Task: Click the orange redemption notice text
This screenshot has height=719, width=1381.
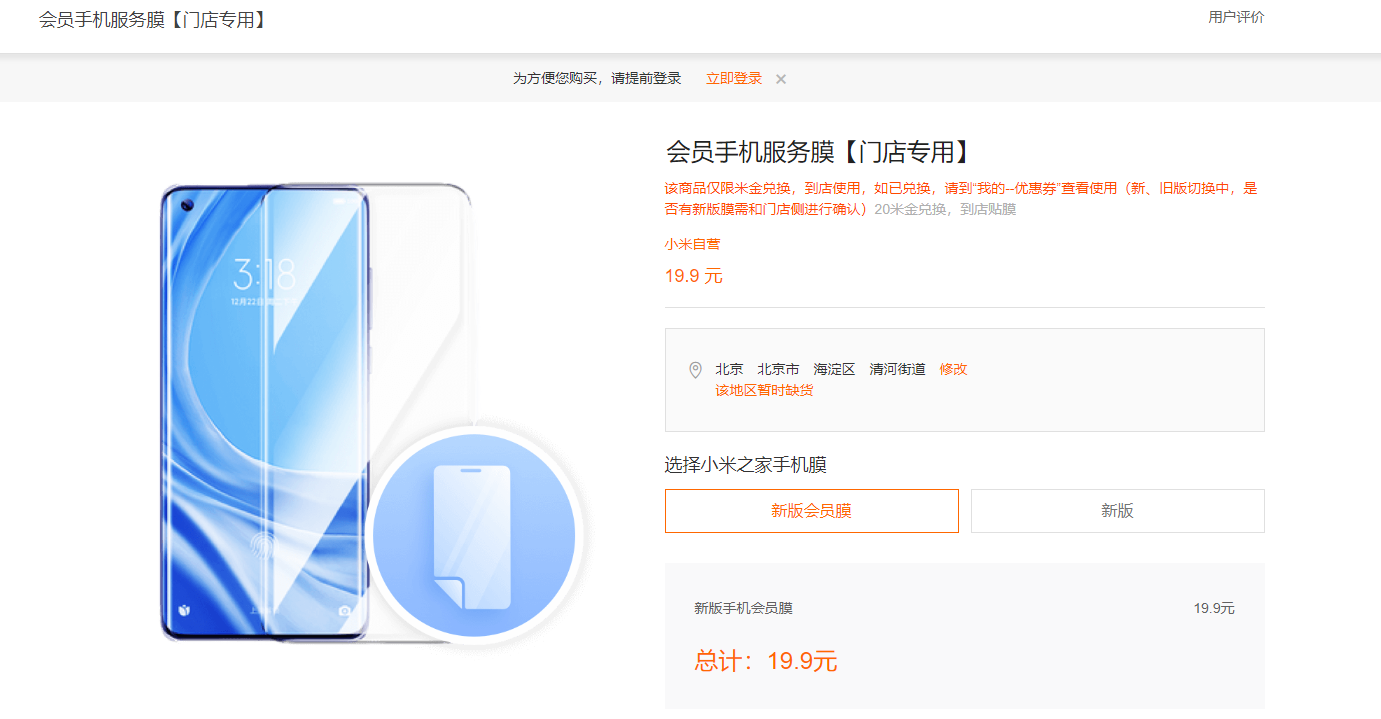Action: 961,198
